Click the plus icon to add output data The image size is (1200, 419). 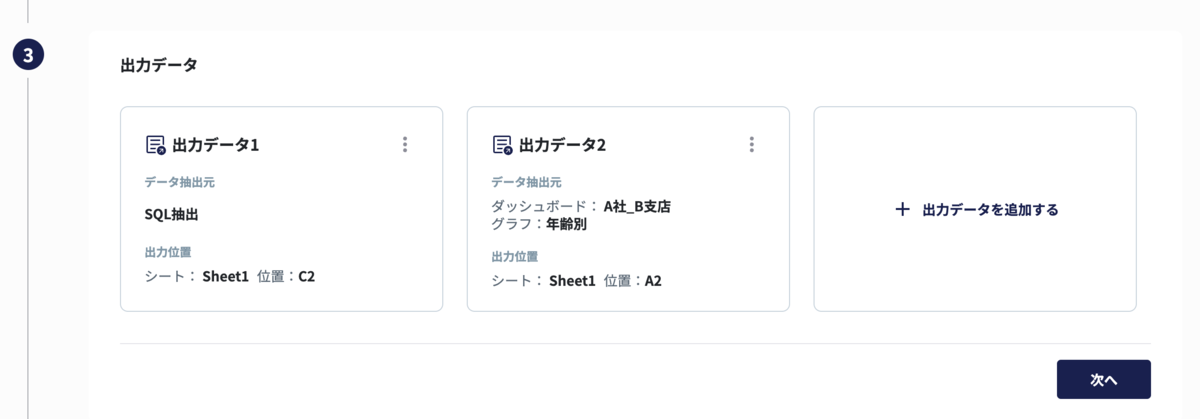[902, 209]
